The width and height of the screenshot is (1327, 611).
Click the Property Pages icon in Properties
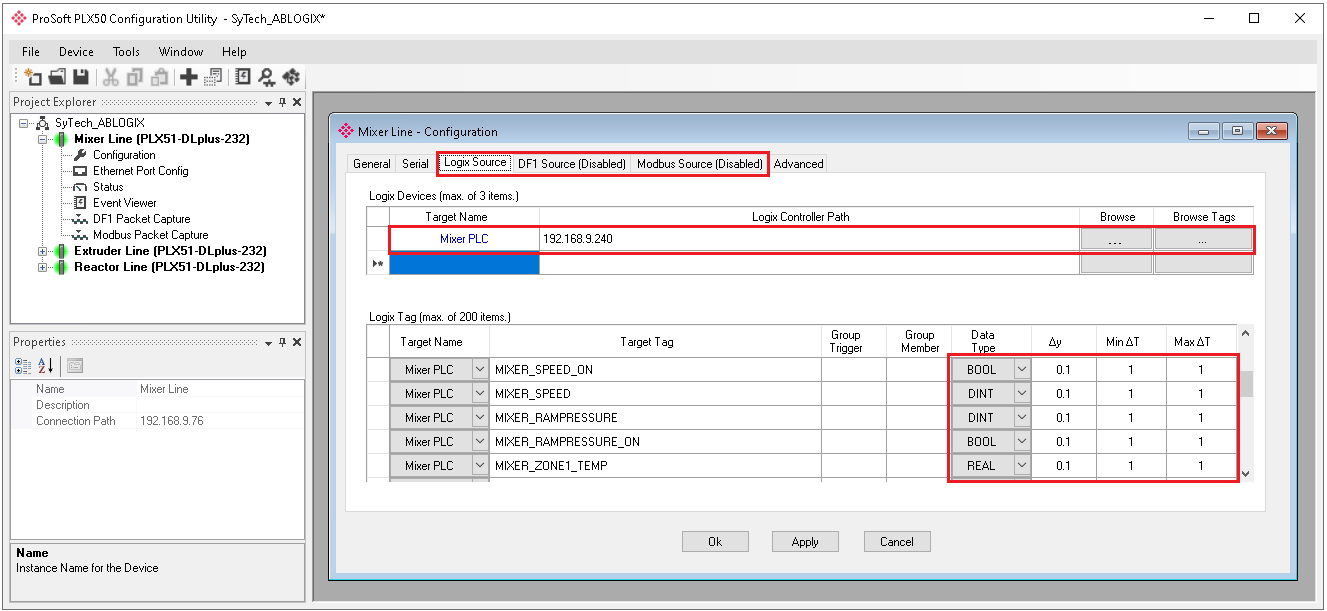point(75,366)
